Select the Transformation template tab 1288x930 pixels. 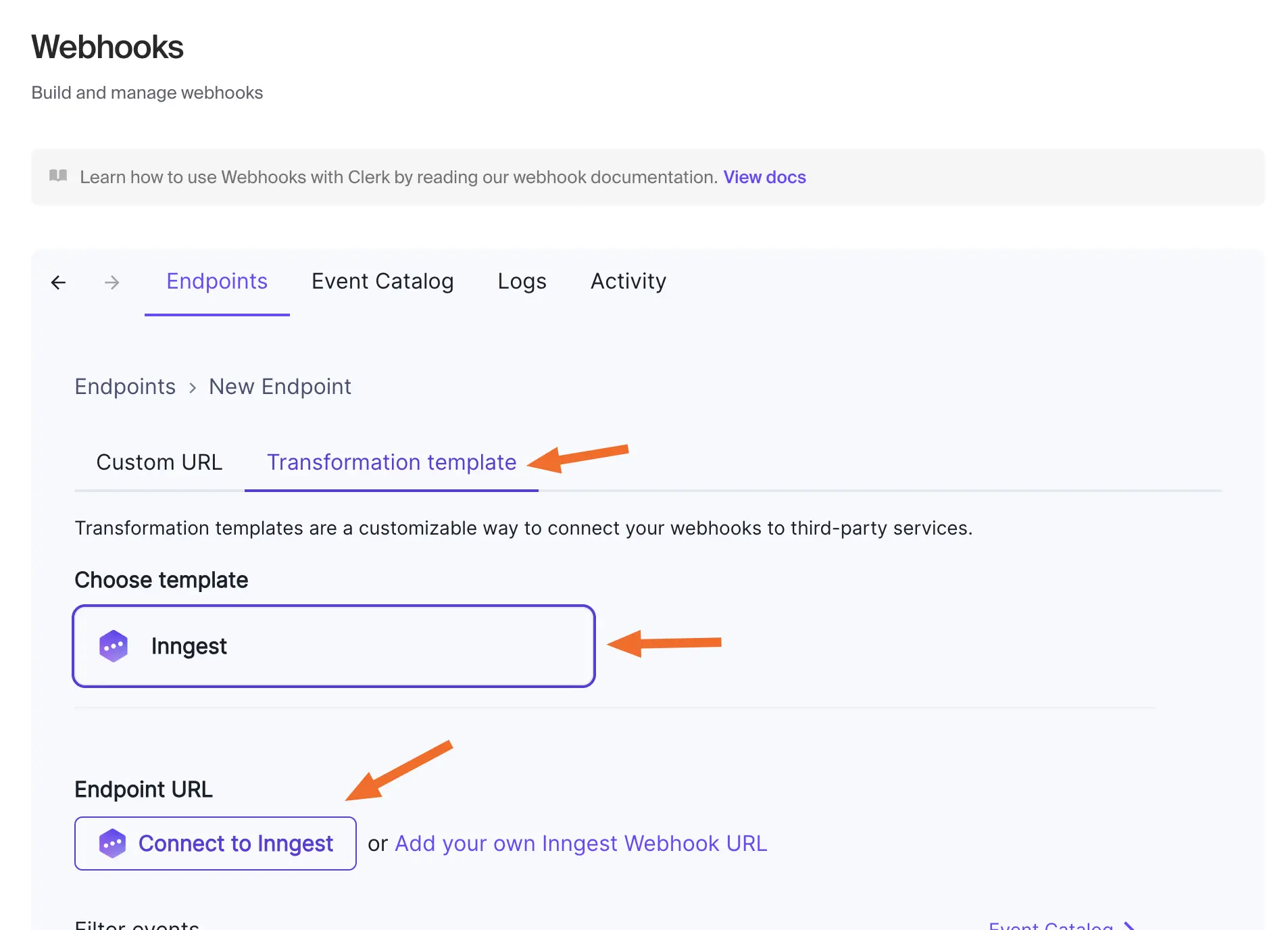point(391,462)
